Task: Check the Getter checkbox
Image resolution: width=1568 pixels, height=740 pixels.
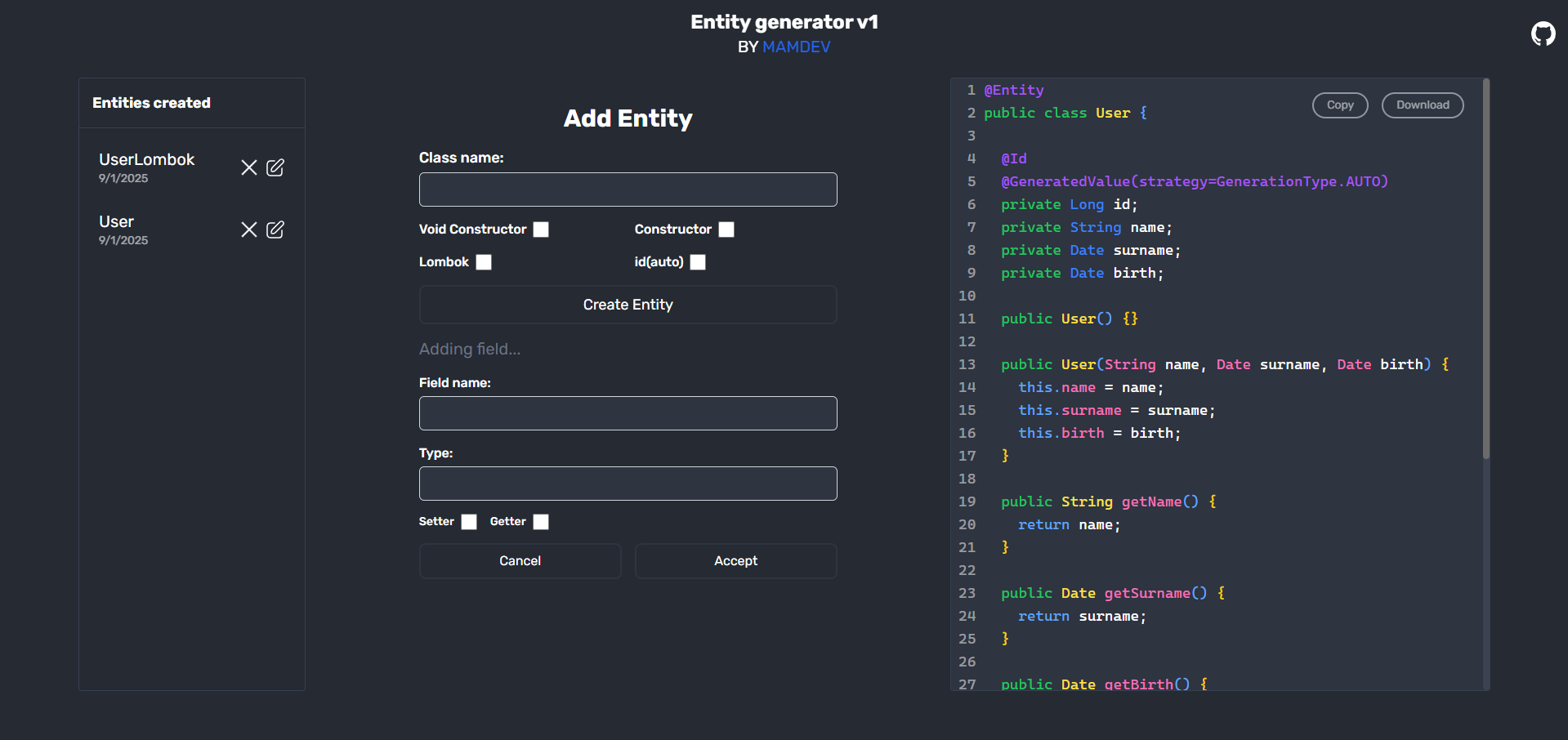Action: [x=541, y=522]
